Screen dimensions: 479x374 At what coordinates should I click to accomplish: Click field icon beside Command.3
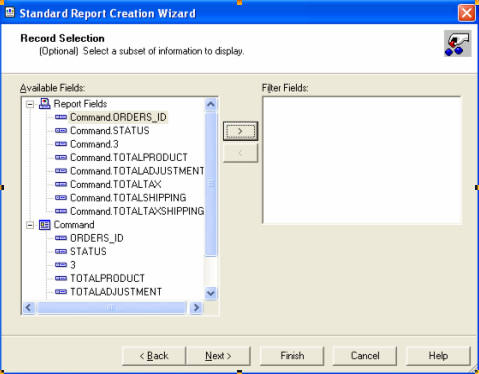coord(61,144)
